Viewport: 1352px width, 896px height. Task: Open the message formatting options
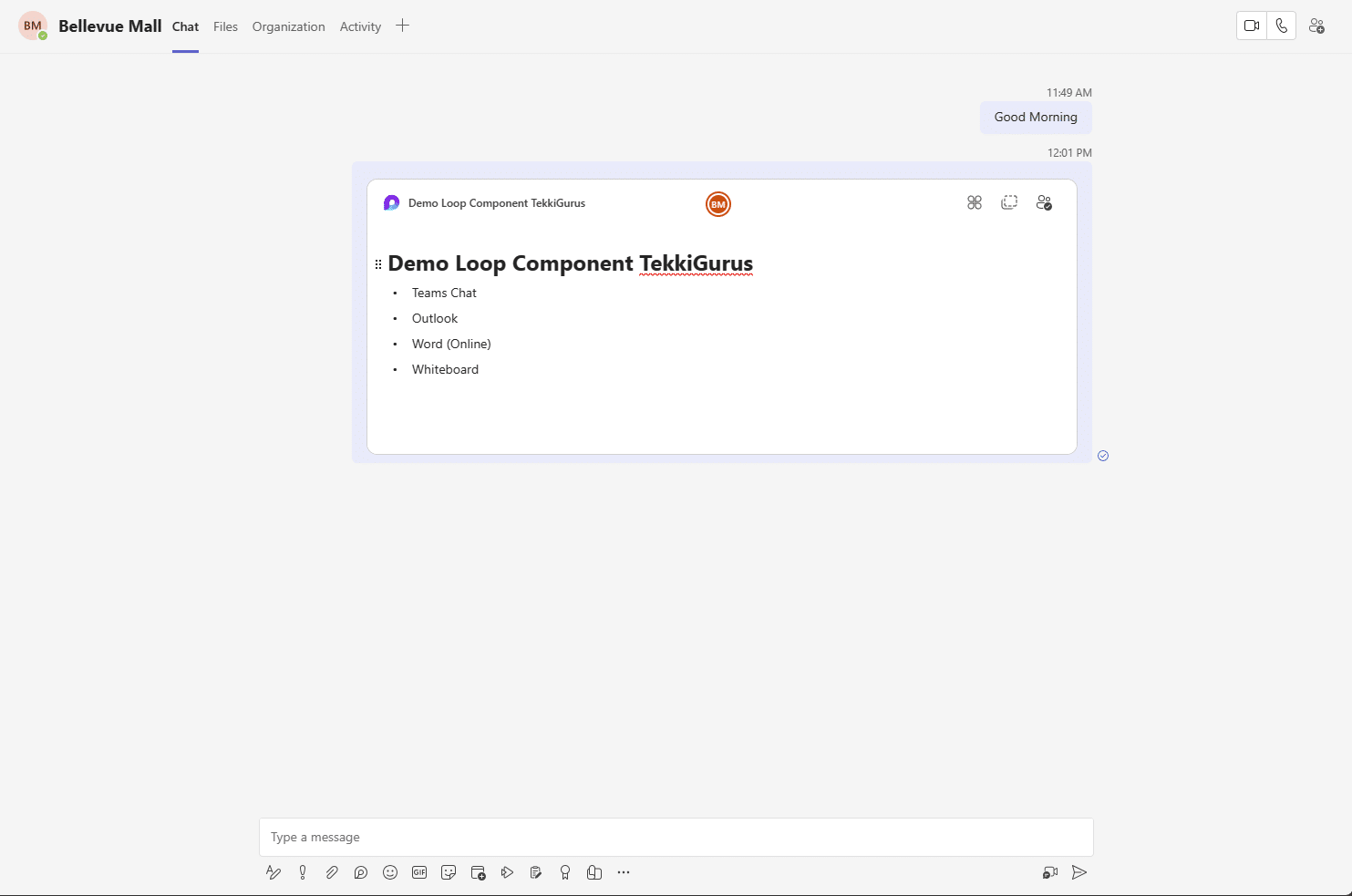(273, 872)
